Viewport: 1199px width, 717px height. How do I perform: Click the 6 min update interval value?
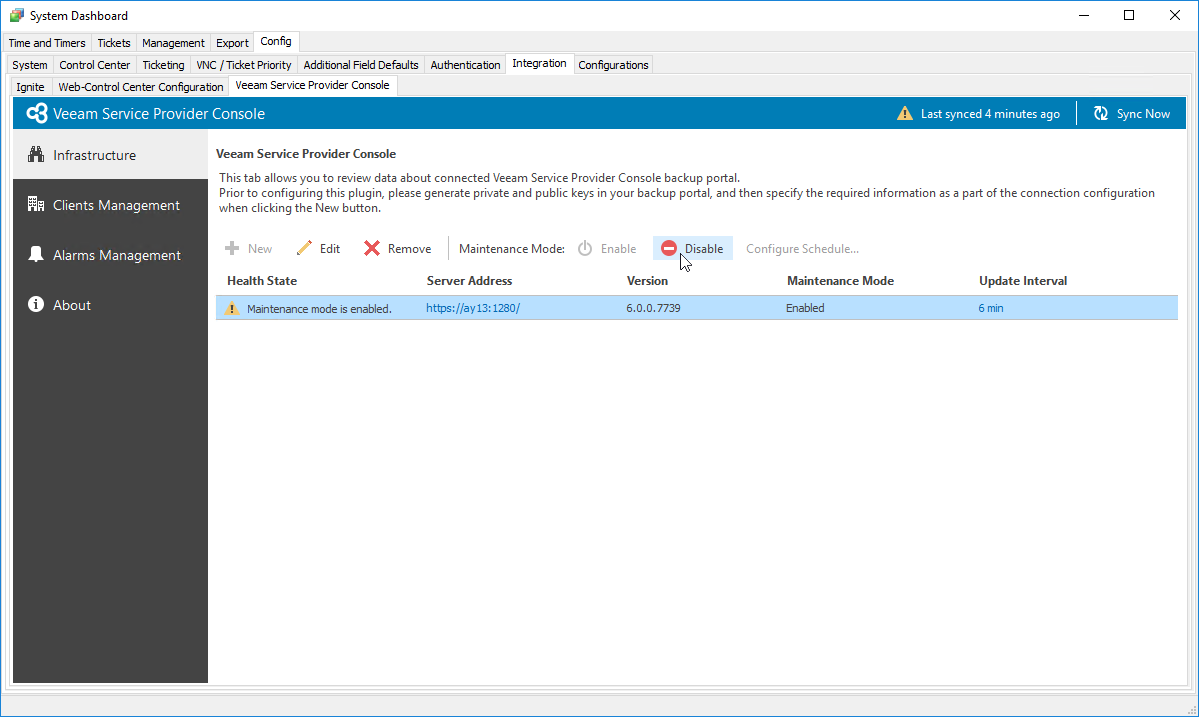tap(990, 308)
